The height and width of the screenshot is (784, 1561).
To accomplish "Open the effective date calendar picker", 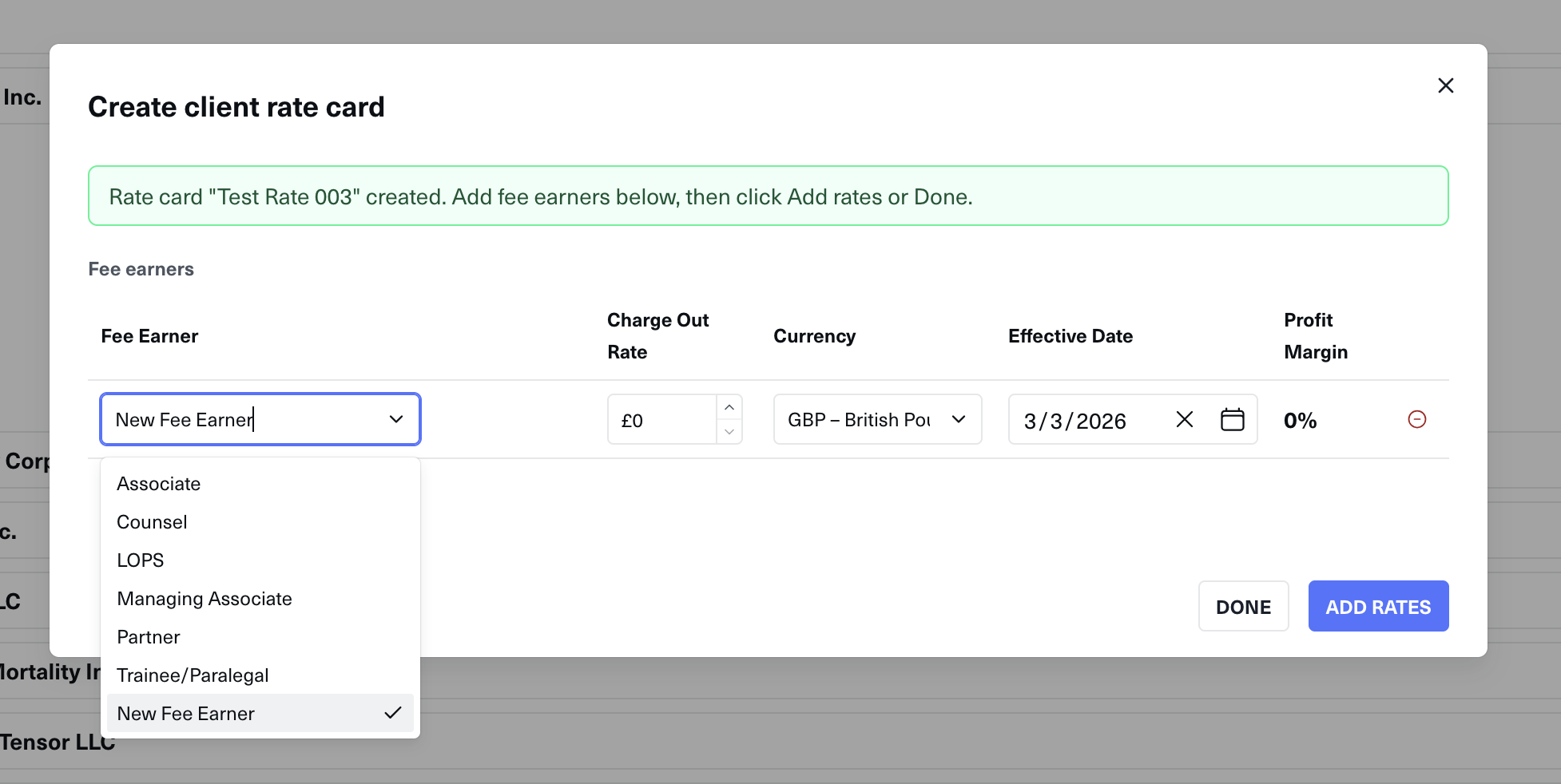I will 1232,419.
